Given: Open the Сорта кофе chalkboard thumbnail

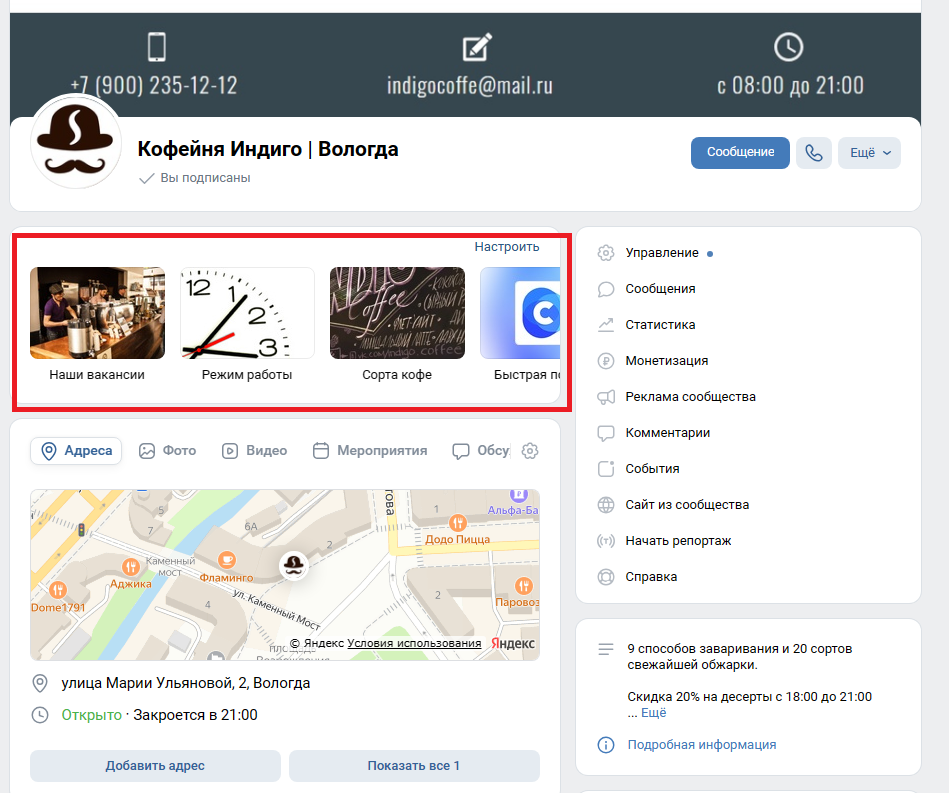Looking at the screenshot, I should (x=397, y=313).
